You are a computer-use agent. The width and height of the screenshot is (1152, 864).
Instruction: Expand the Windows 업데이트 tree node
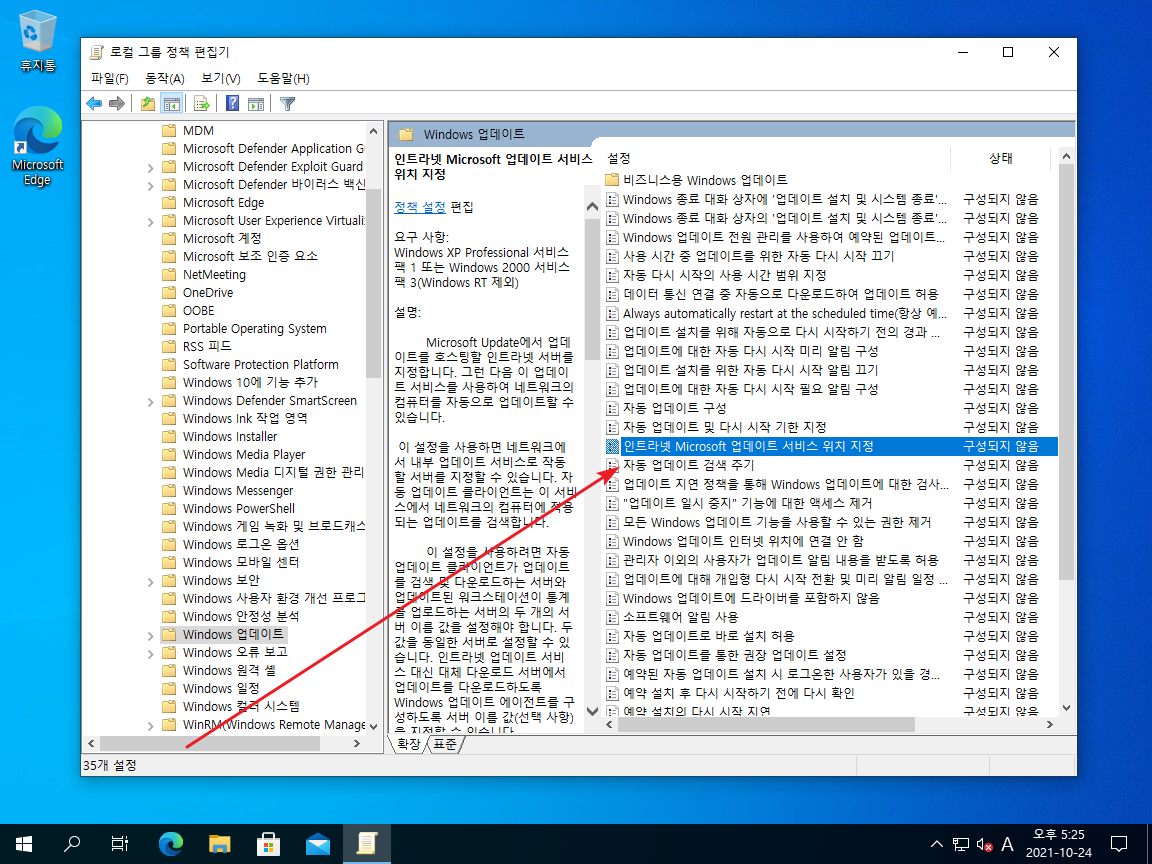151,636
